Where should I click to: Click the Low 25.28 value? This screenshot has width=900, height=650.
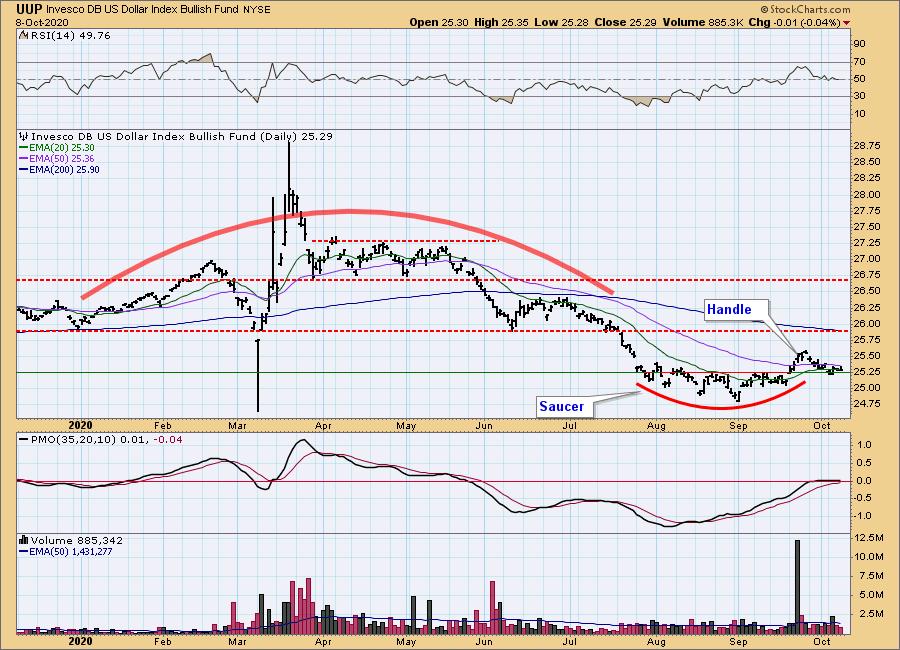coord(562,22)
